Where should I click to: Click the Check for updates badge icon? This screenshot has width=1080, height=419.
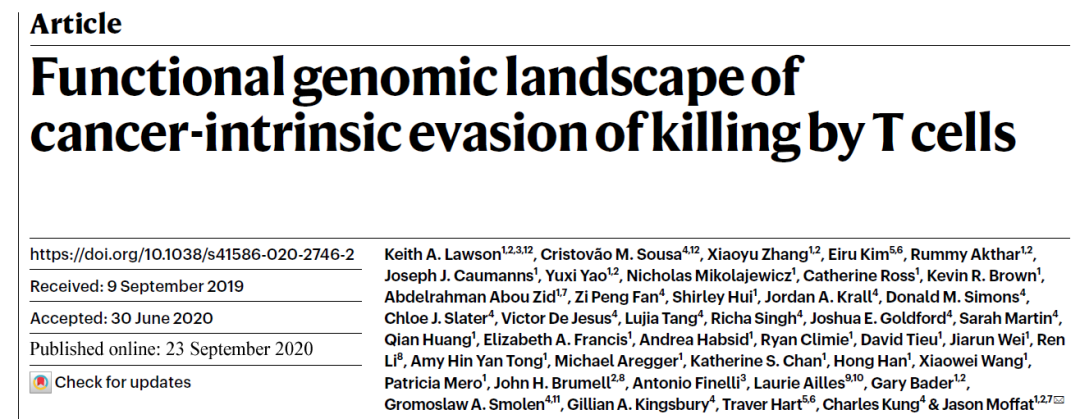point(40,383)
